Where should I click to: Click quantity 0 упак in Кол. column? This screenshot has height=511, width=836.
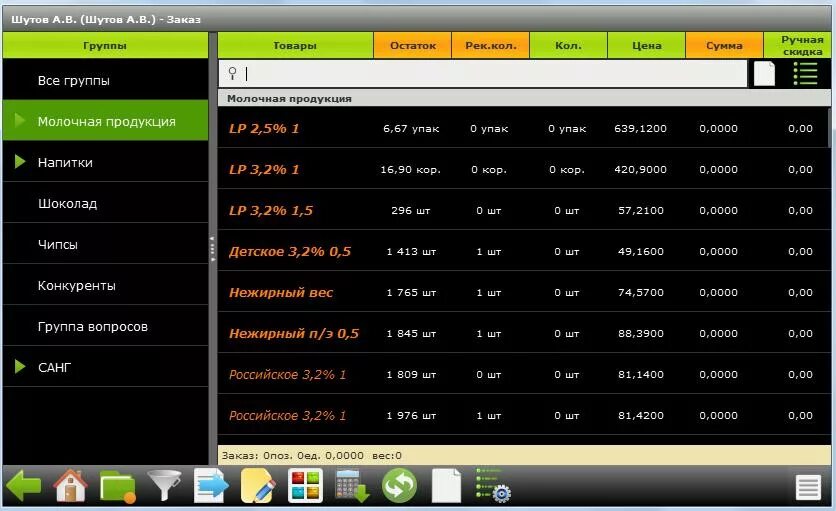click(x=567, y=129)
